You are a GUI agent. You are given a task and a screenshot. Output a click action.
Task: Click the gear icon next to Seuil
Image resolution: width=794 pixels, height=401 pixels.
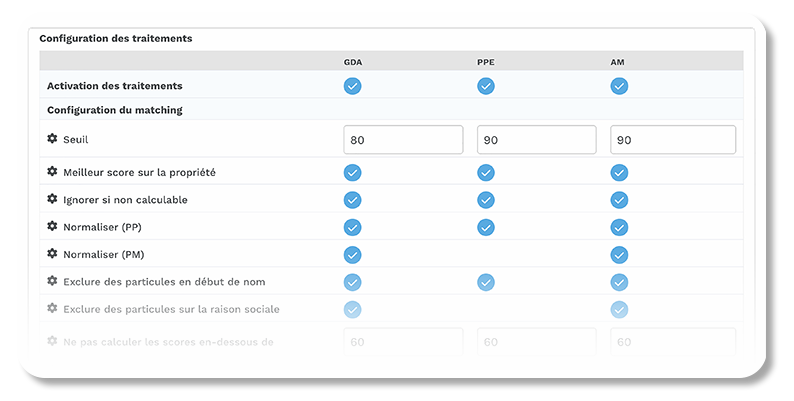(53, 139)
